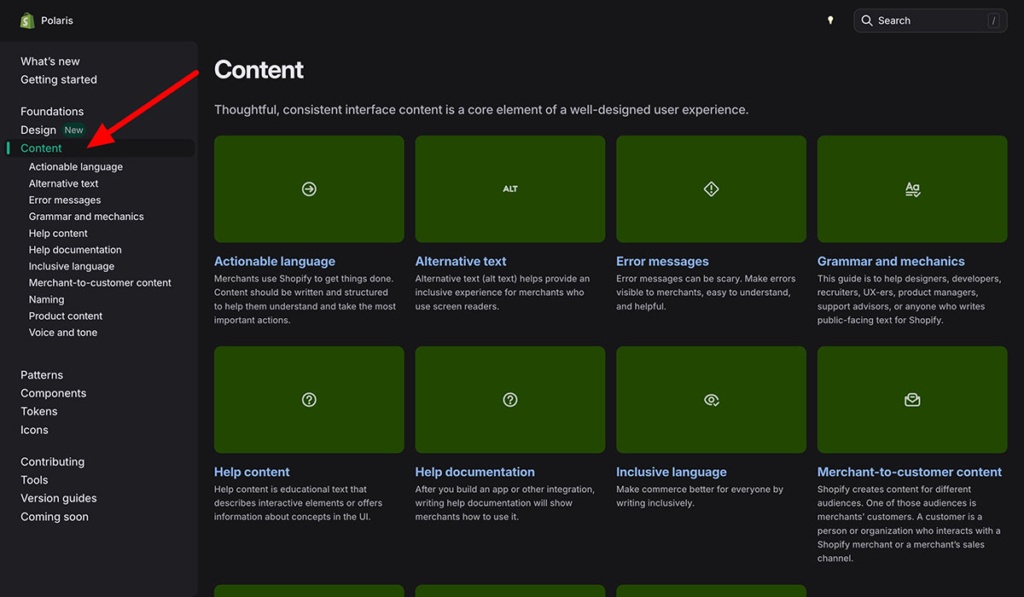Open the Components section
Image resolution: width=1024 pixels, height=597 pixels.
53,392
